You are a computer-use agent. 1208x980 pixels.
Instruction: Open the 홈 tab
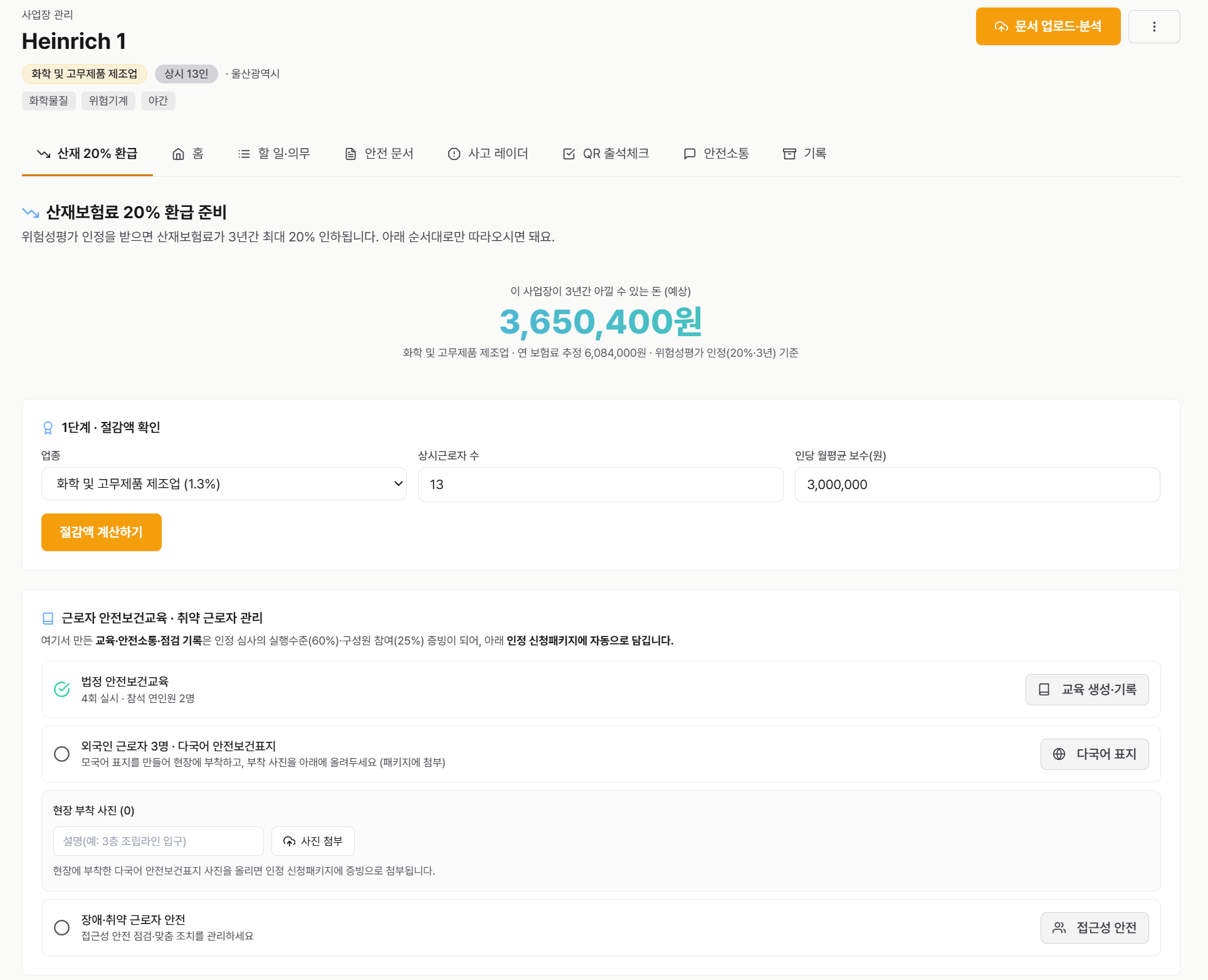click(188, 154)
